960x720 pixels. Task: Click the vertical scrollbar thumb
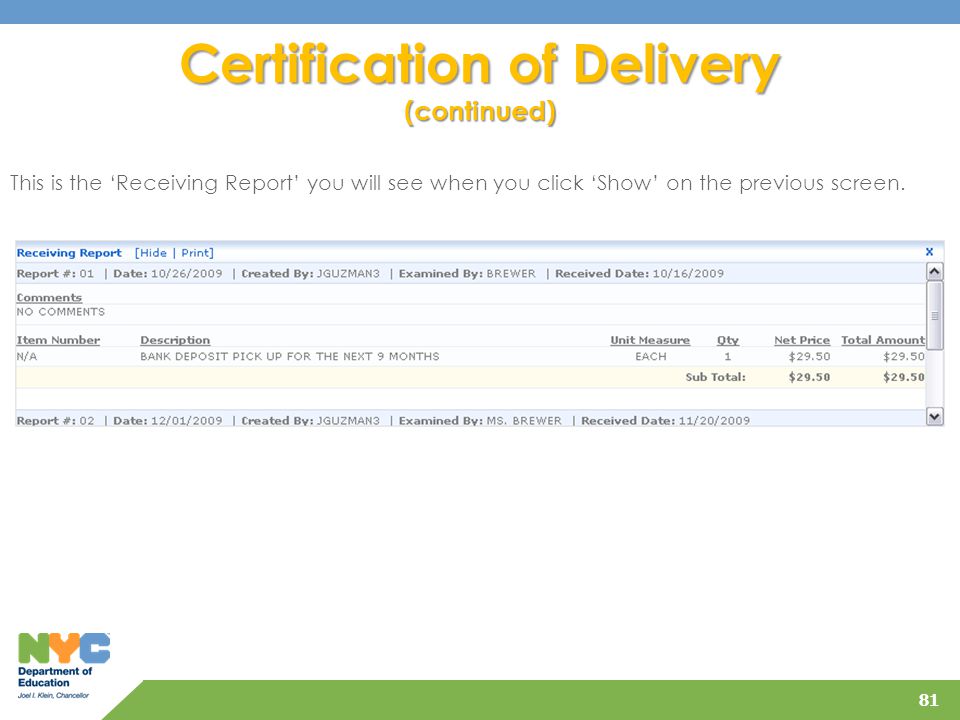point(934,315)
